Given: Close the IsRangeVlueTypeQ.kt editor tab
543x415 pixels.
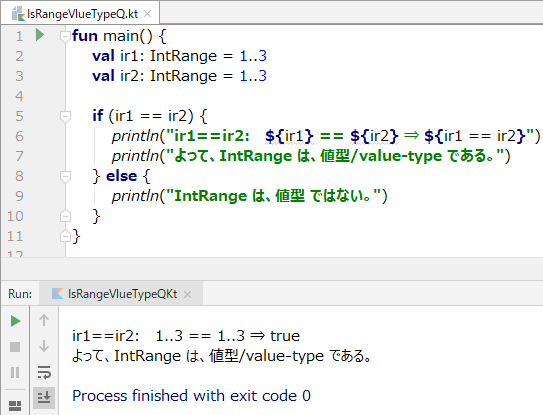Looking at the screenshot, I should pyautogui.click(x=148, y=14).
